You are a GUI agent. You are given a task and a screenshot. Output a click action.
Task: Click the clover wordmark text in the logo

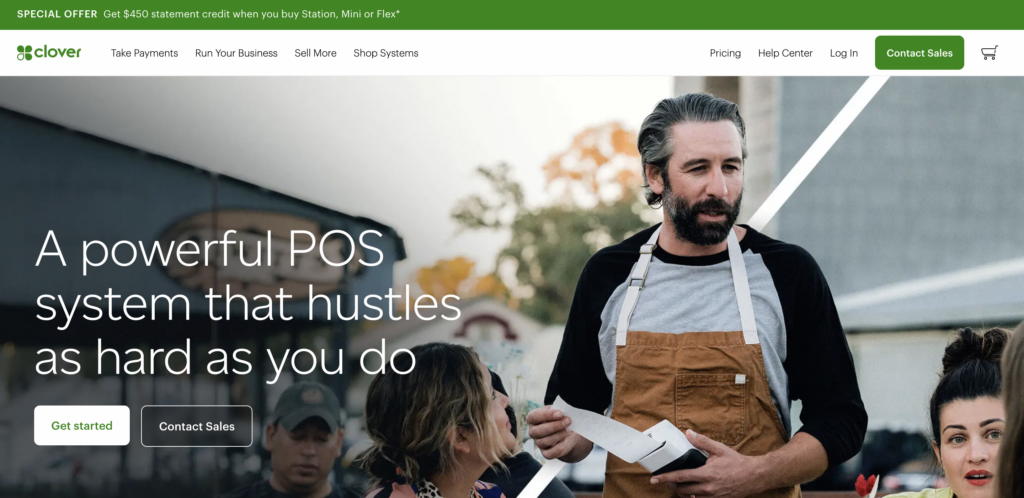[x=58, y=52]
